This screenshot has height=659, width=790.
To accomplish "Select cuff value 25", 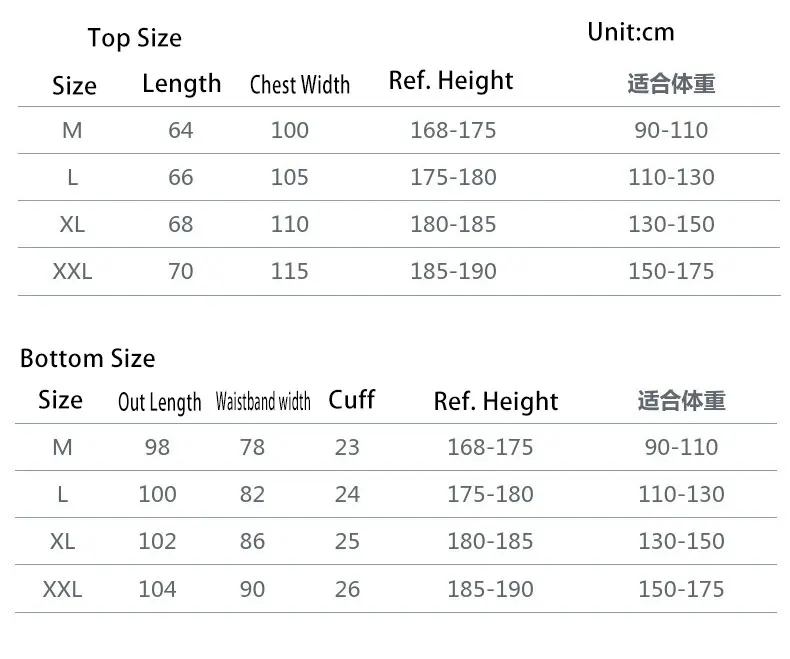I will point(347,541).
